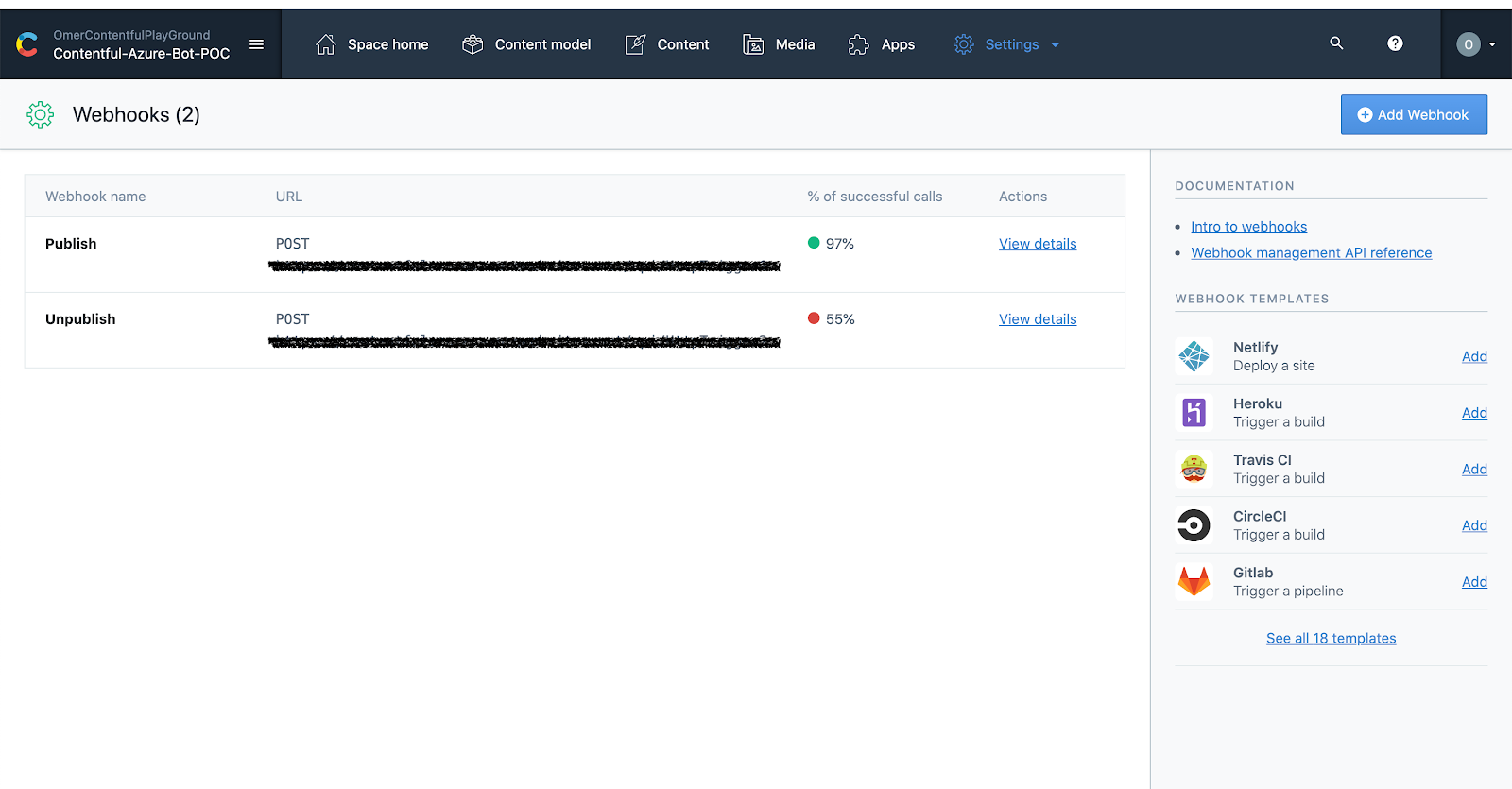Viewport: 1512px width, 789px height.
Task: Click the Content pencil icon
Action: [635, 44]
